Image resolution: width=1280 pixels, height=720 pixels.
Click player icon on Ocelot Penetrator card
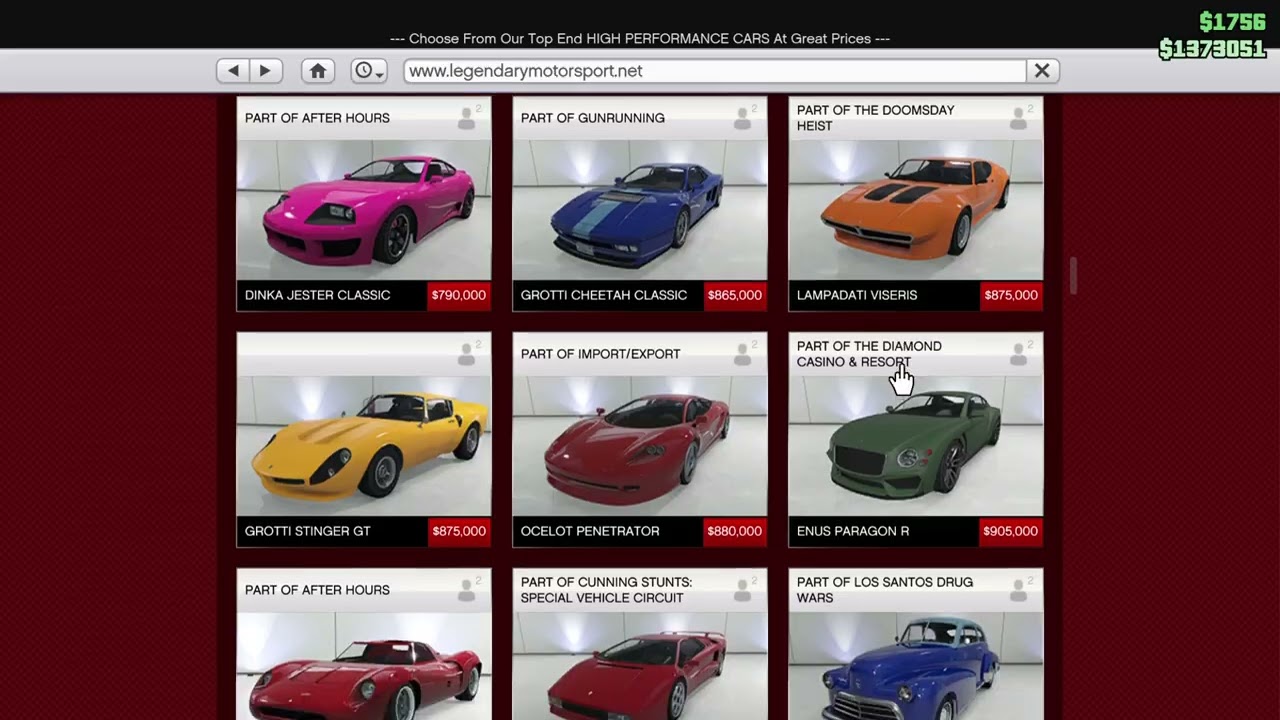(743, 354)
